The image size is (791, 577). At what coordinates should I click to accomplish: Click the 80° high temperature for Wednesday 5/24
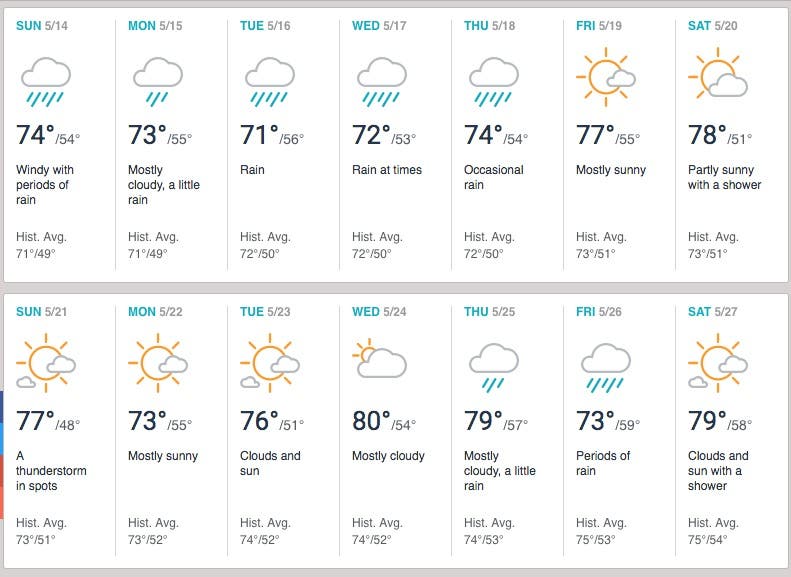coord(372,421)
